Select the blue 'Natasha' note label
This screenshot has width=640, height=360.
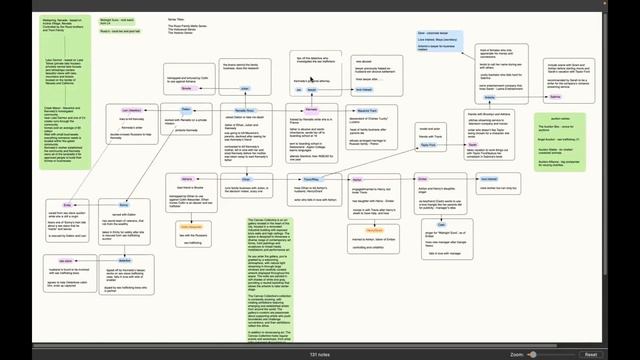pyautogui.click(x=489, y=97)
